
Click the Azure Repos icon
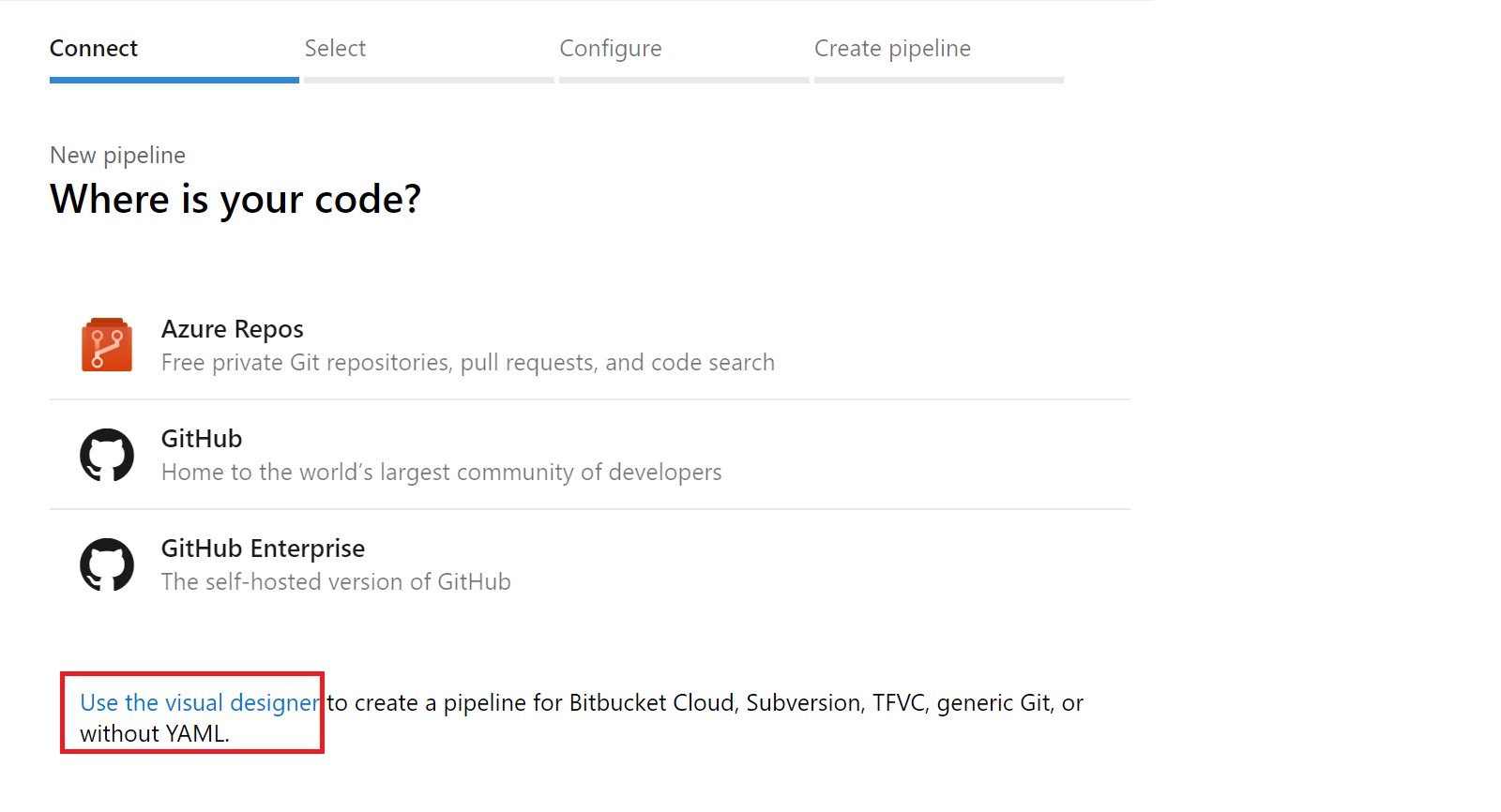[106, 345]
